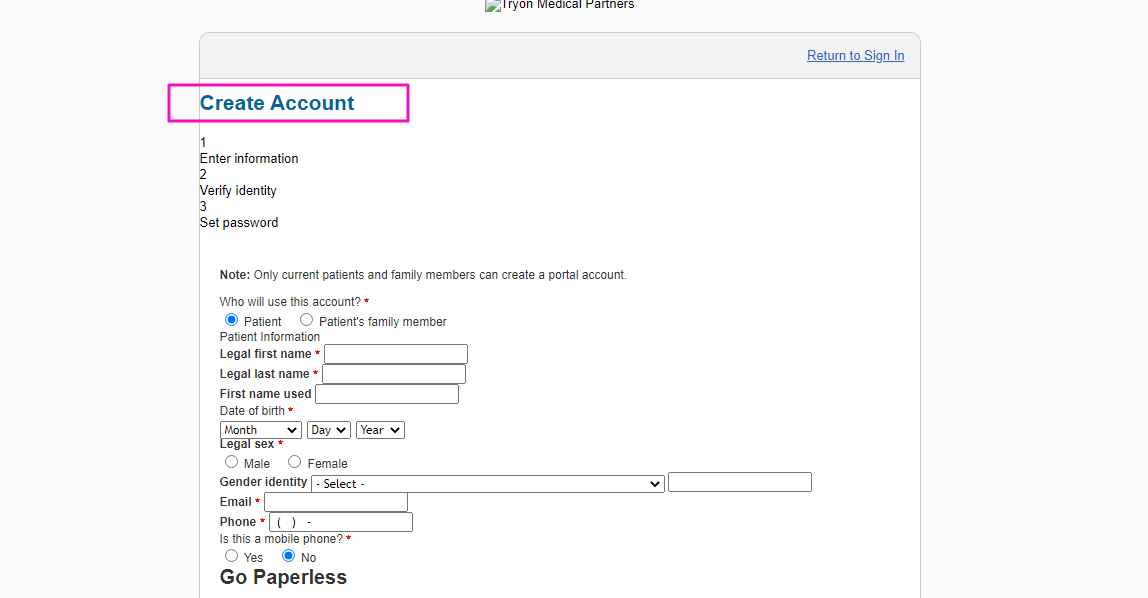This screenshot has height=598, width=1148.
Task: Open the Month dropdown
Action: (261, 430)
